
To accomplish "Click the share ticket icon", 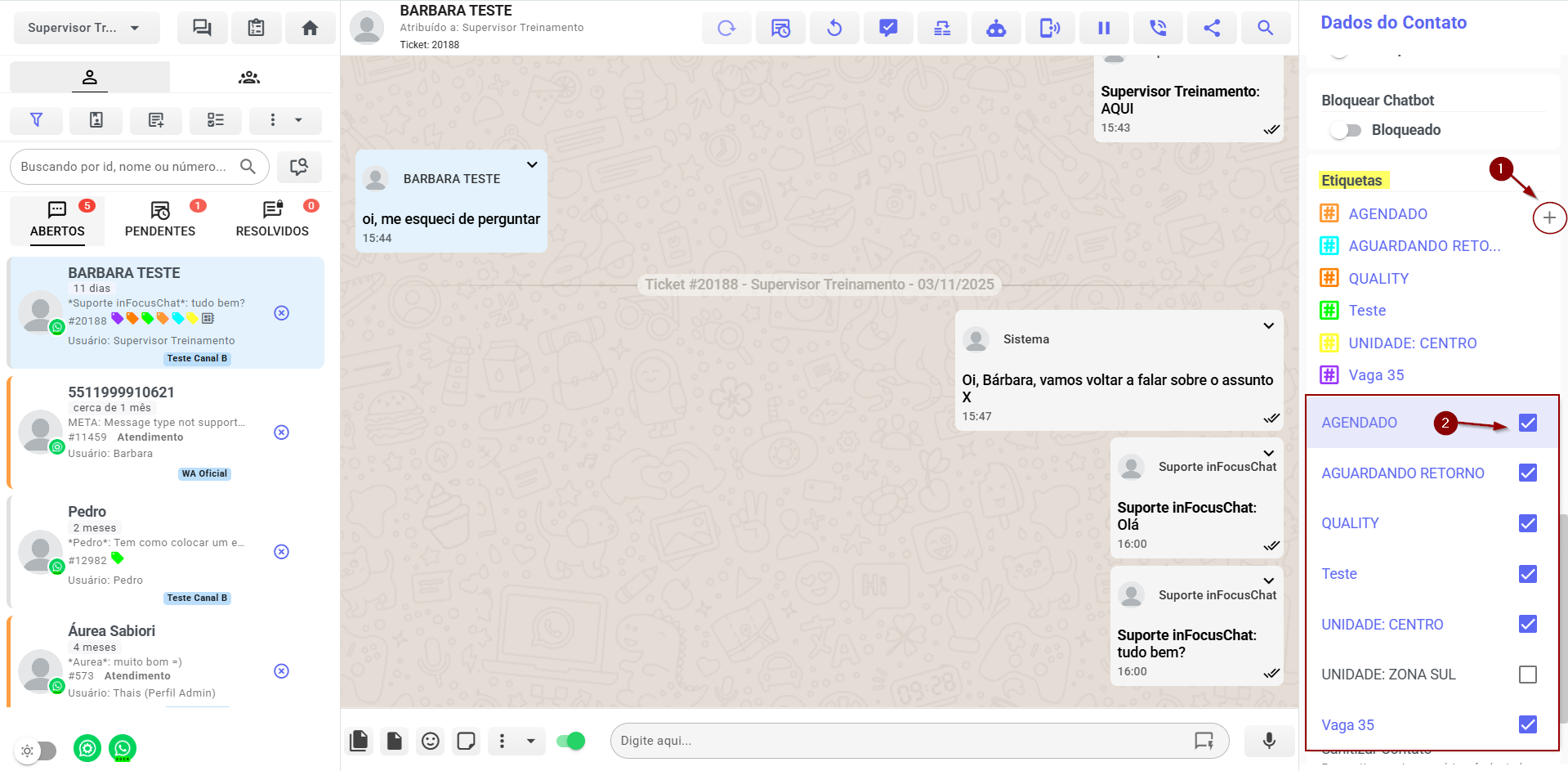I will coord(1212,28).
